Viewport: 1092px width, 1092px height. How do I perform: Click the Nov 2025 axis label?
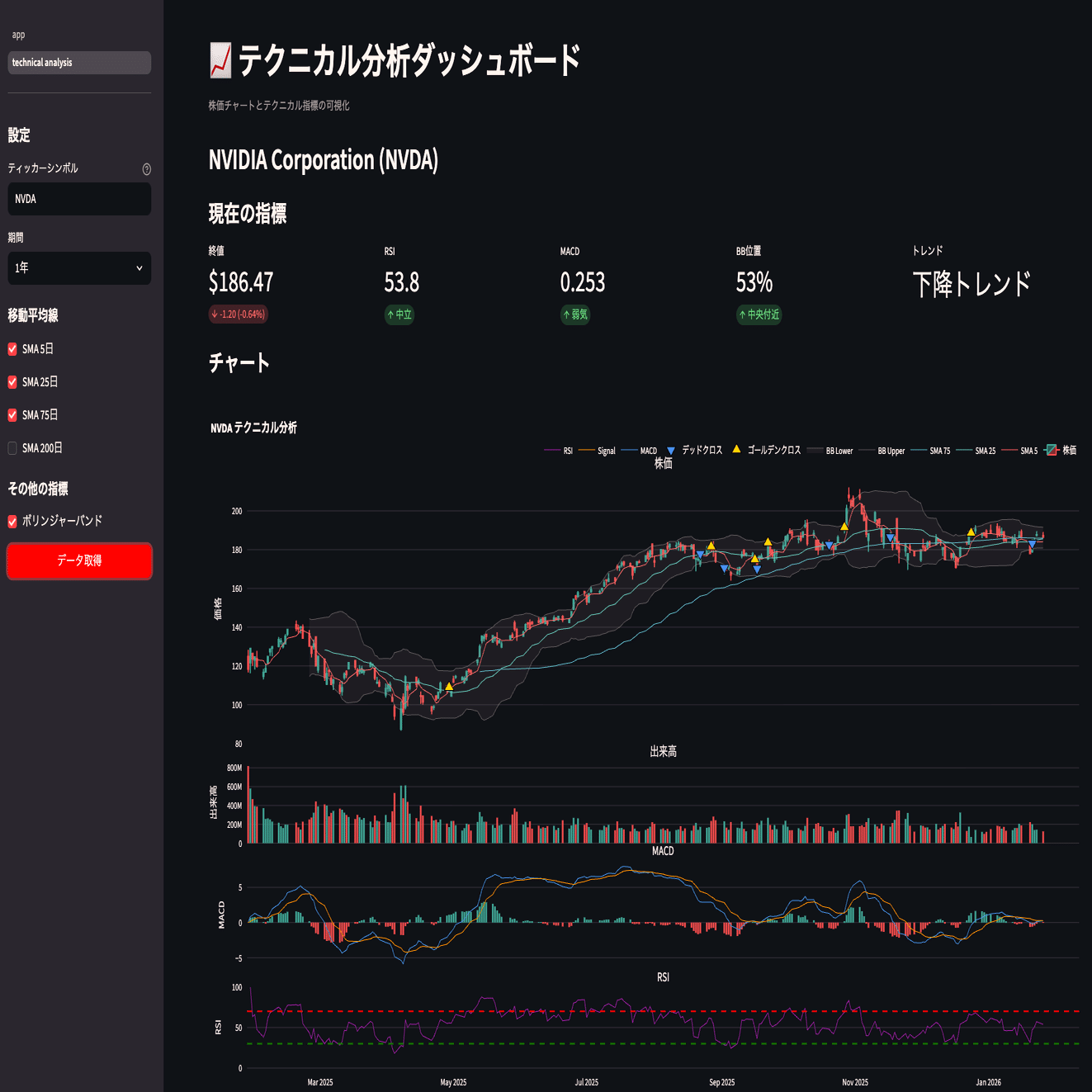tap(855, 1082)
